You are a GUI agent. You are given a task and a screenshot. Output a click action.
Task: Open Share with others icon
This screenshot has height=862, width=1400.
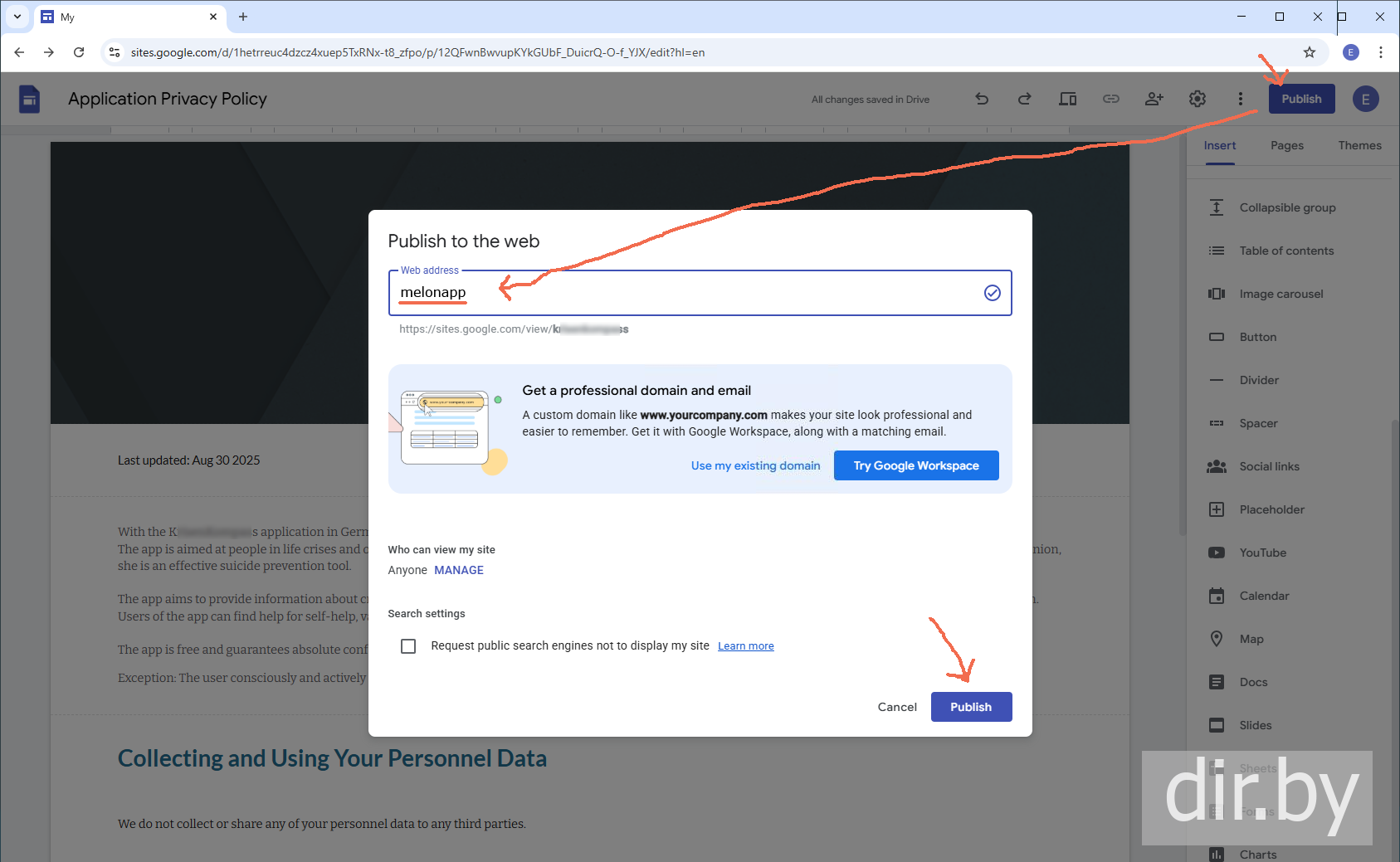coord(1154,99)
